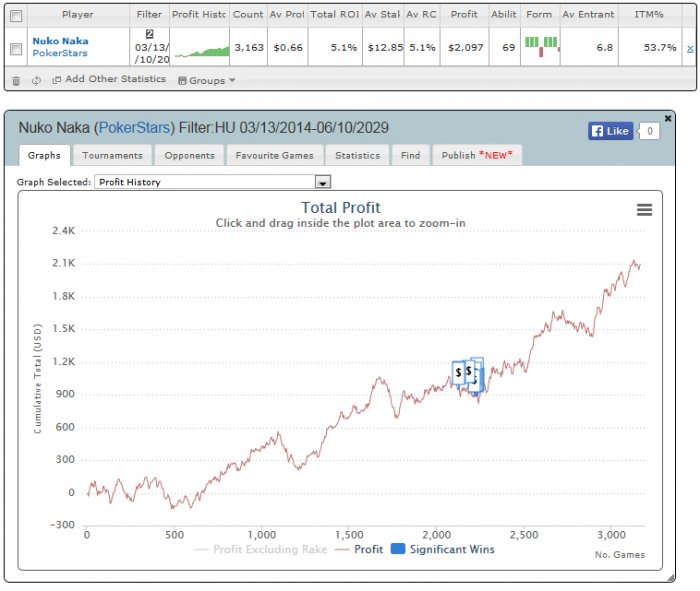The height and width of the screenshot is (591, 700).
Task: Click the refresh icon below table
Action: (x=36, y=80)
